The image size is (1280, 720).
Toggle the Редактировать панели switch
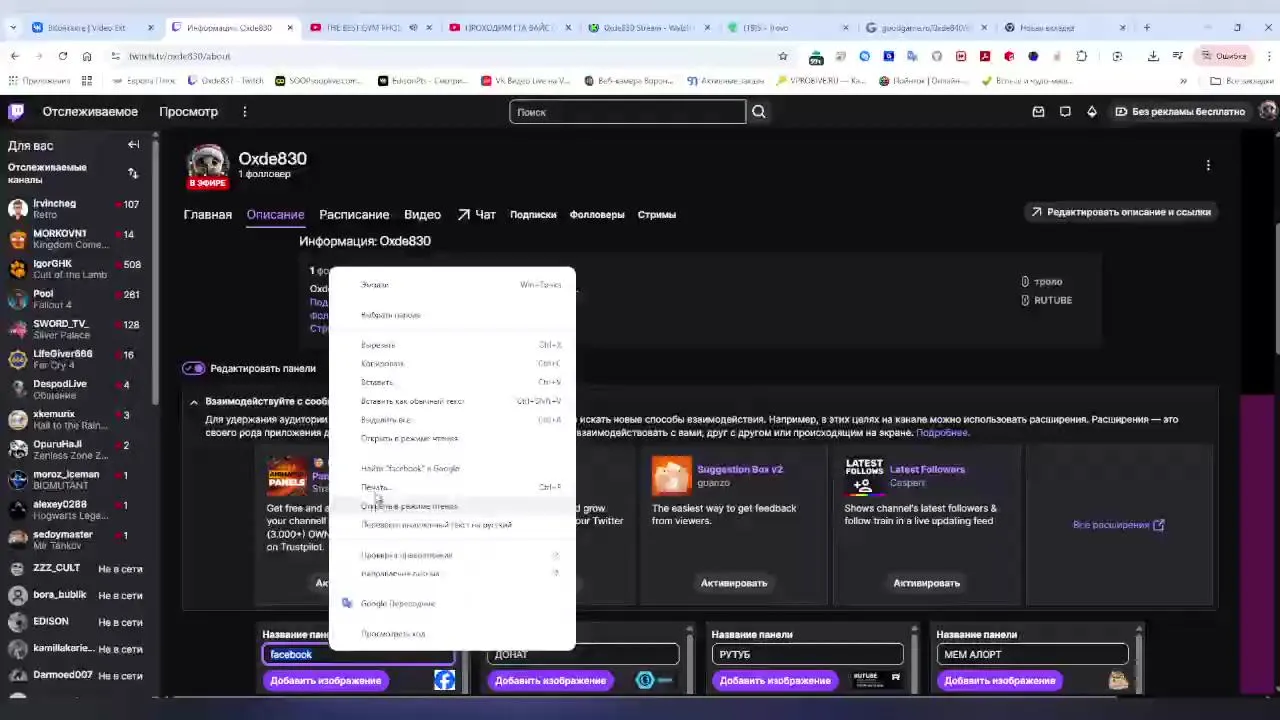[x=194, y=368]
